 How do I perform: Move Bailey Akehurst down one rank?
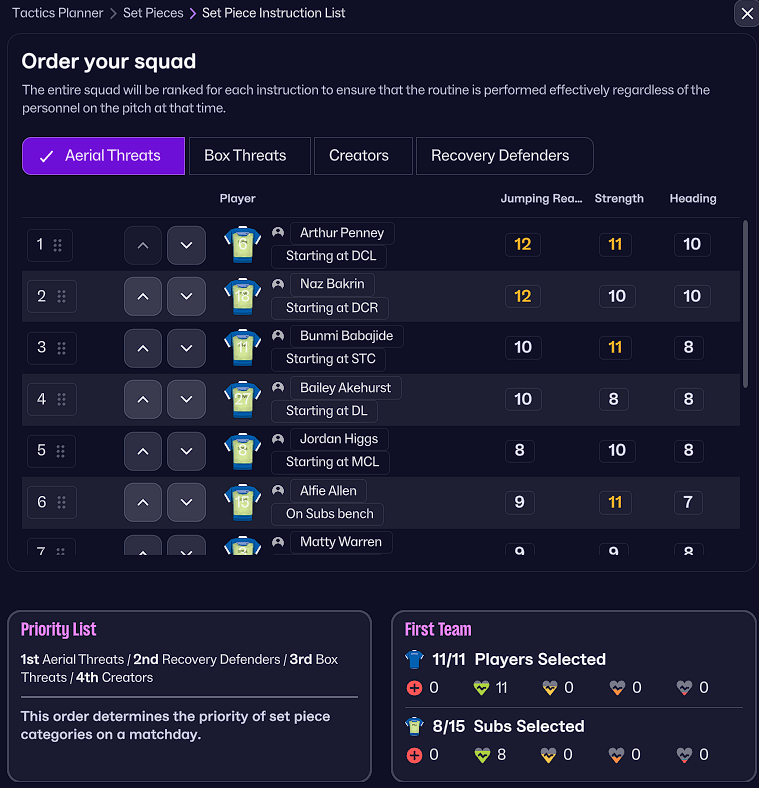186,399
